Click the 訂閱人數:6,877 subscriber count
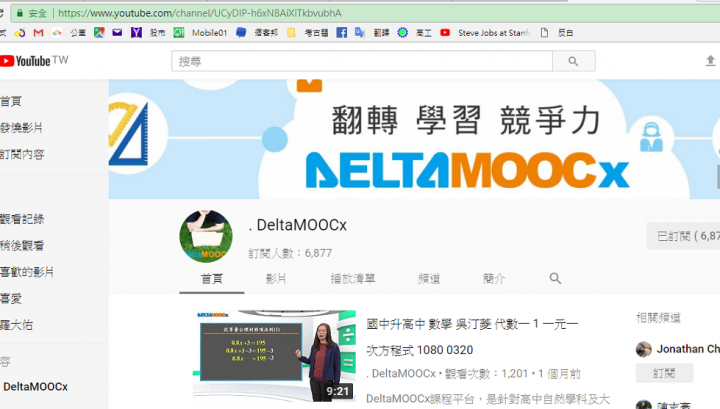 (x=290, y=253)
